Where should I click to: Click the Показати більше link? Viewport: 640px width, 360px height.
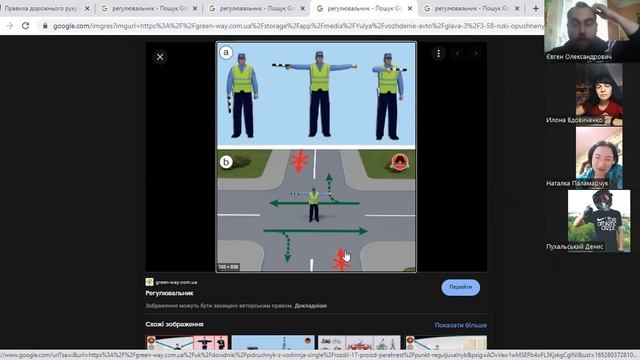tap(461, 325)
